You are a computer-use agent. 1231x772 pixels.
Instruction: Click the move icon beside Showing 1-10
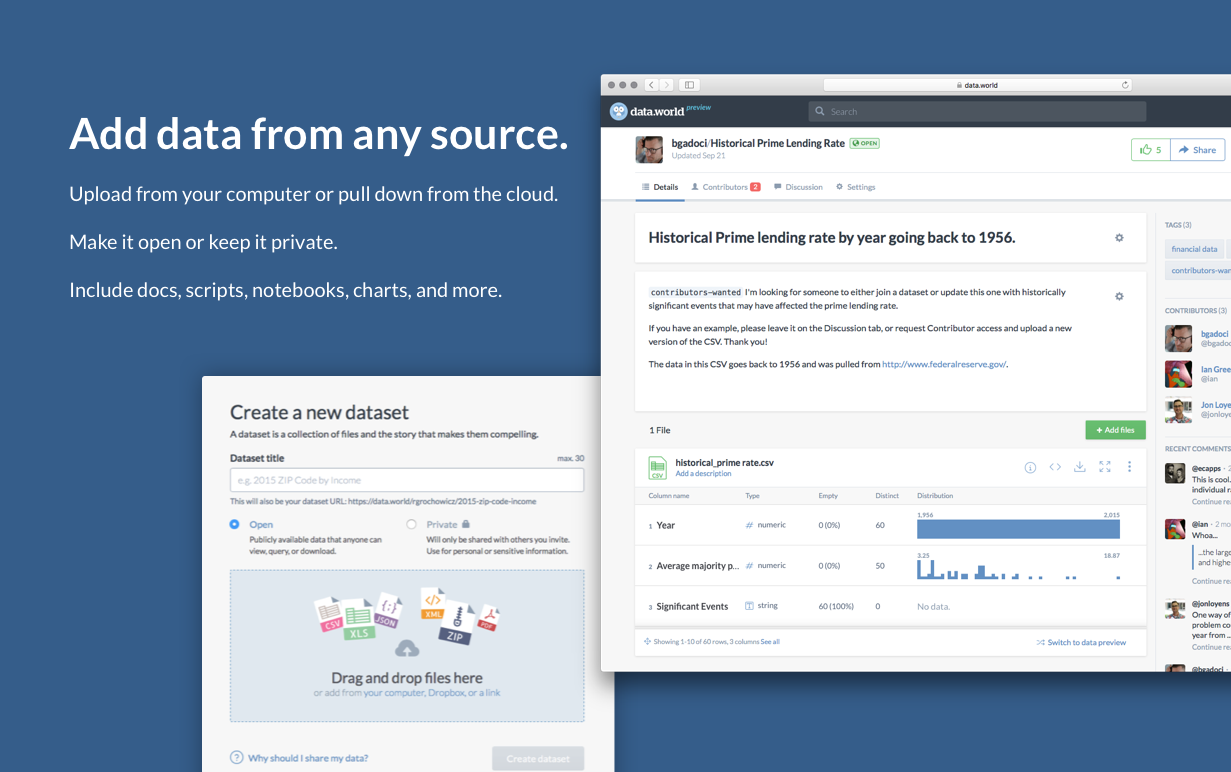coord(647,642)
